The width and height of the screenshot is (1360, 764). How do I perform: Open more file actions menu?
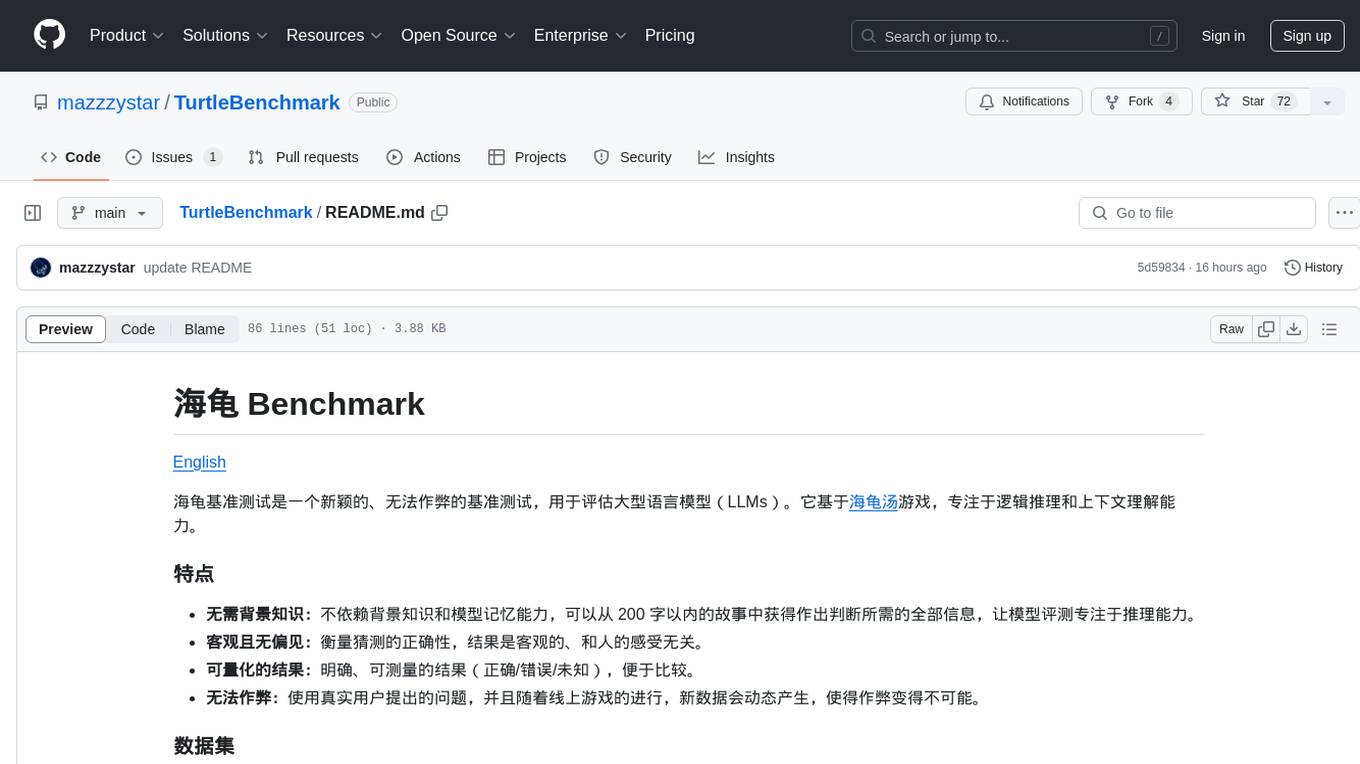[1344, 213]
